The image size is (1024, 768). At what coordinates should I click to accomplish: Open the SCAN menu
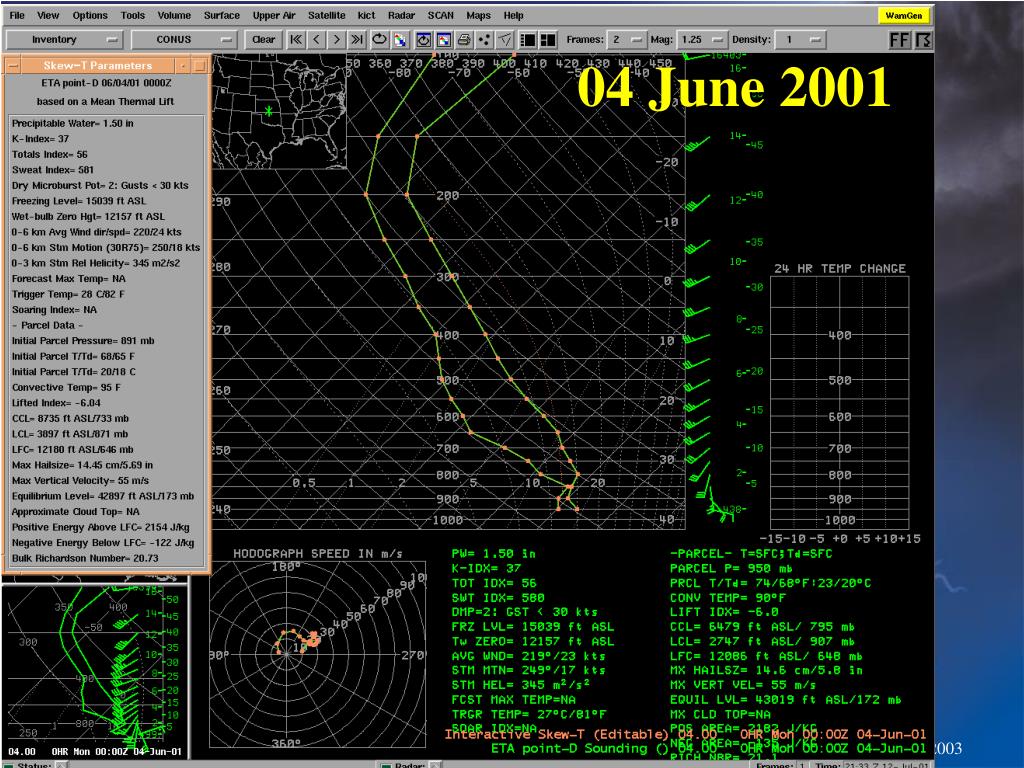point(441,15)
